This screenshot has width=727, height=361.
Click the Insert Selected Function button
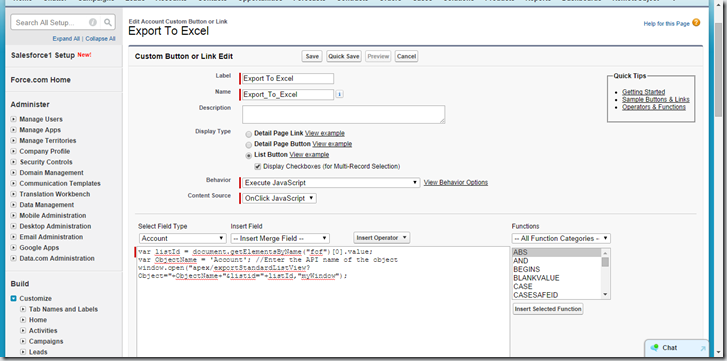[x=548, y=309]
